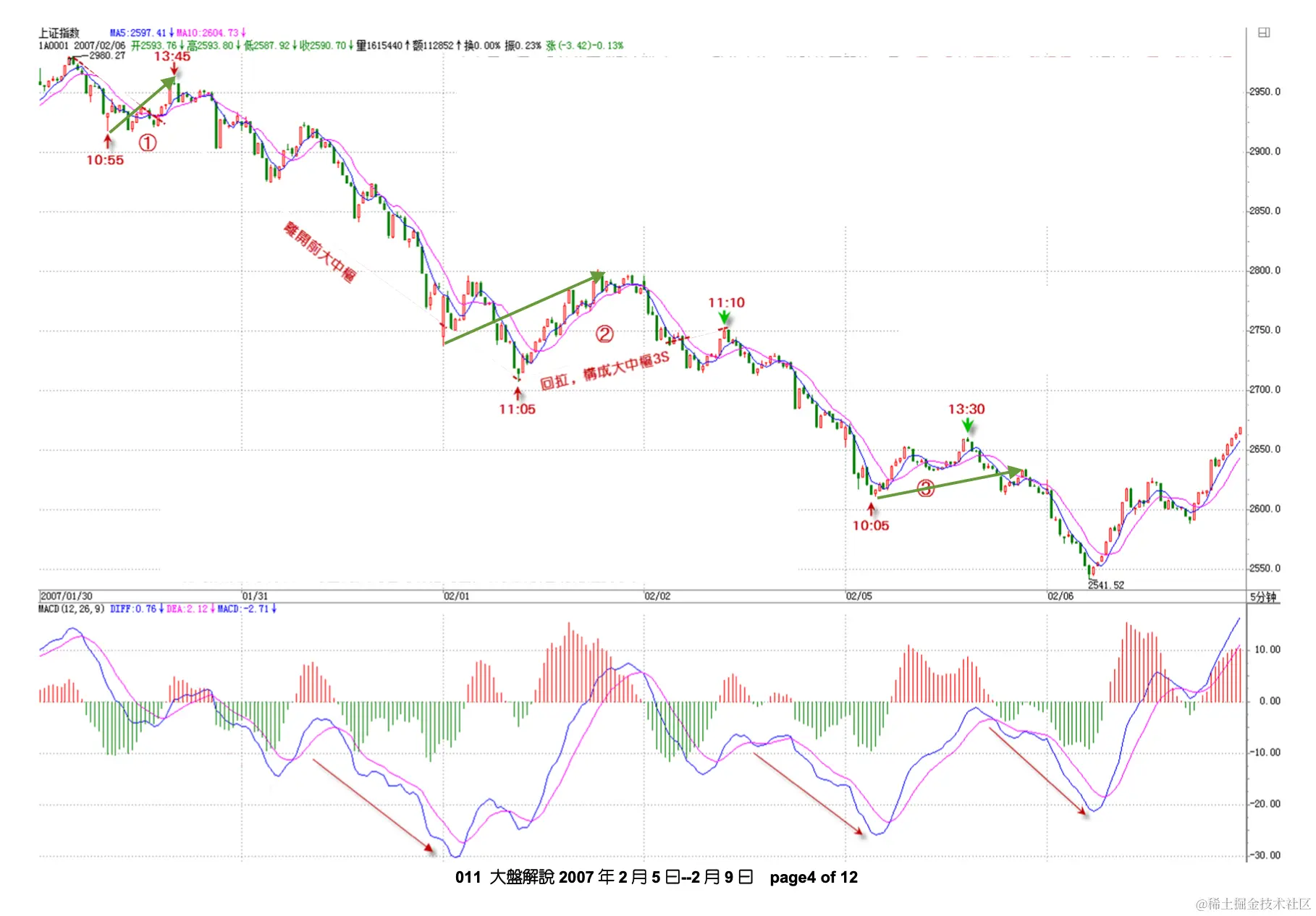This screenshot has height=916, width=1316.
Task: Click the 2550.0 price axis label
Action: point(1265,568)
